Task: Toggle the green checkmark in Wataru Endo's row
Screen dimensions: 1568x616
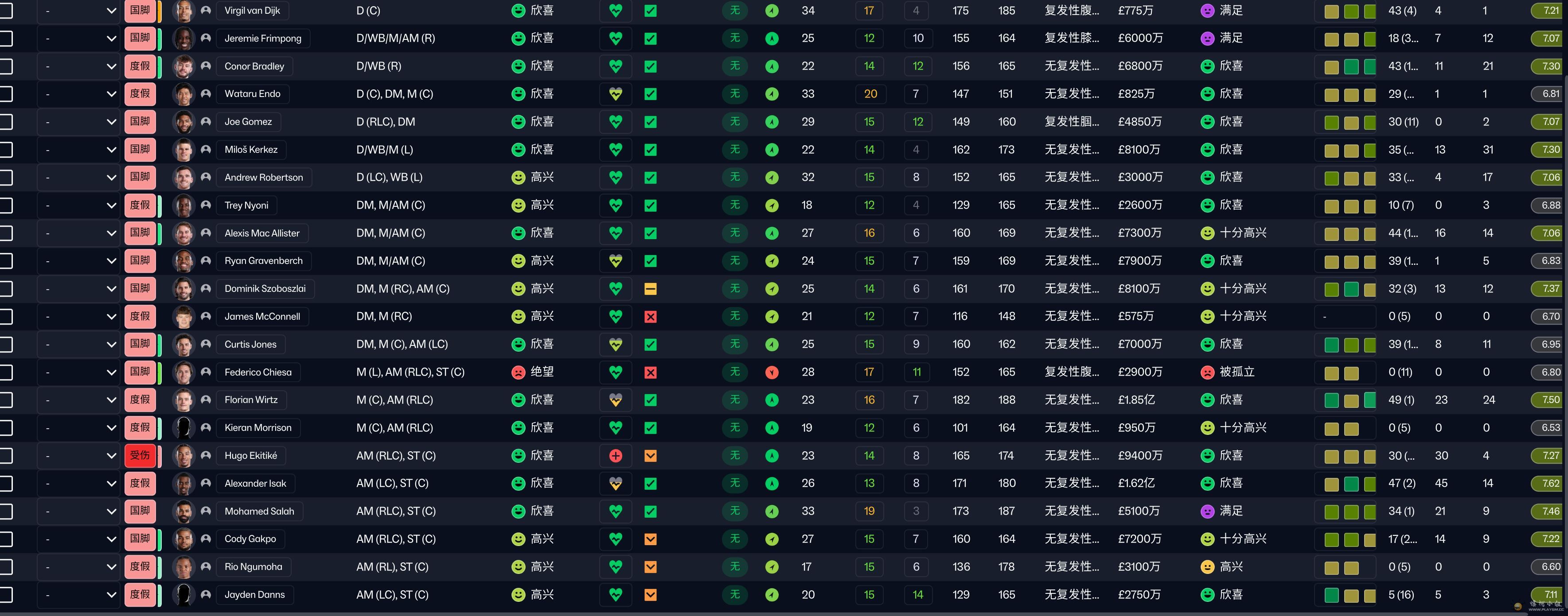Action: coord(650,93)
